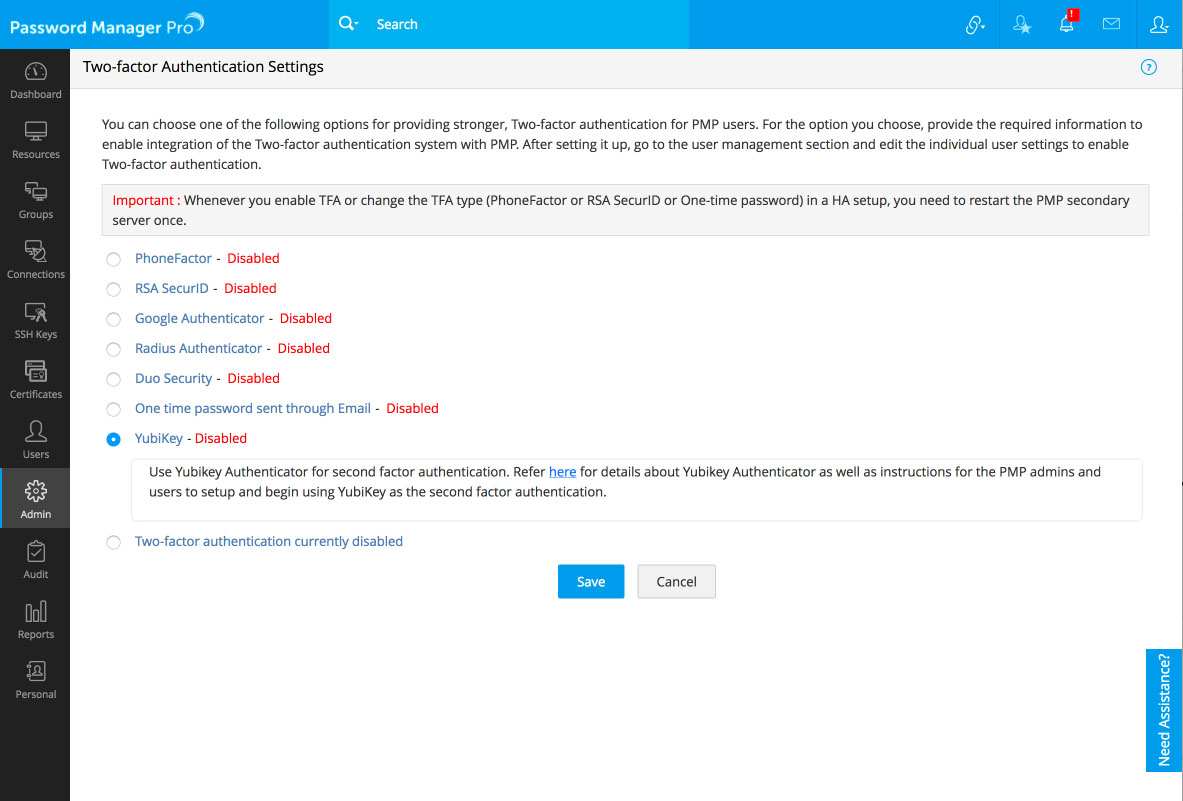Open the mail envelope icon
The width and height of the screenshot is (1183, 801).
tap(1111, 24)
